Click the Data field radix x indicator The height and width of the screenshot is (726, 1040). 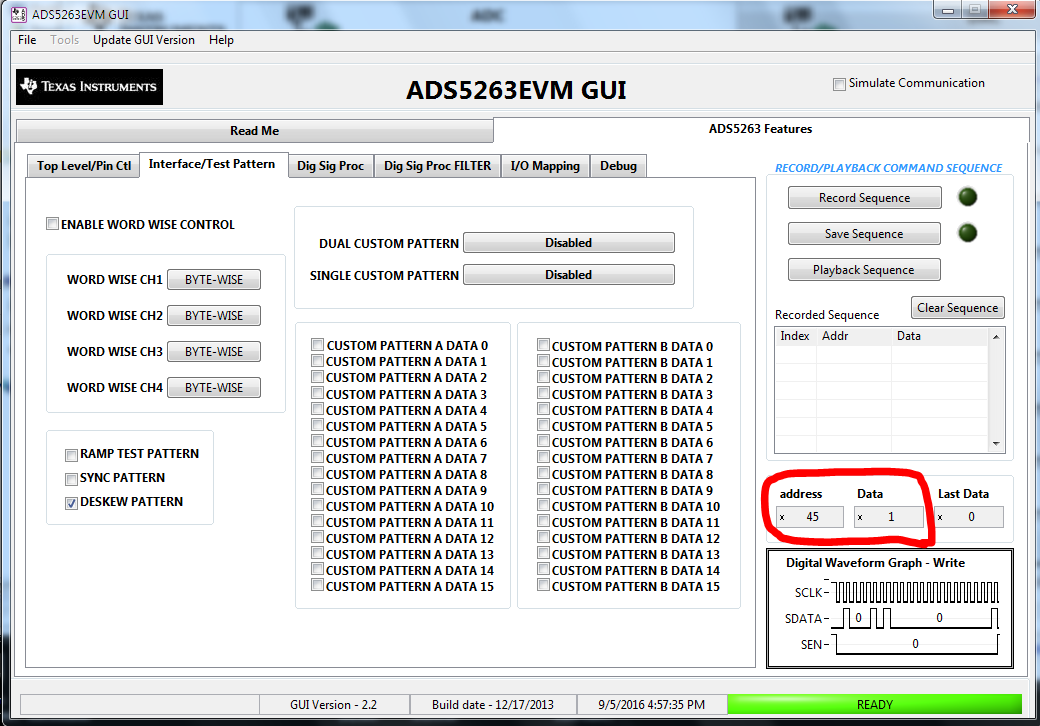pyautogui.click(x=860, y=517)
